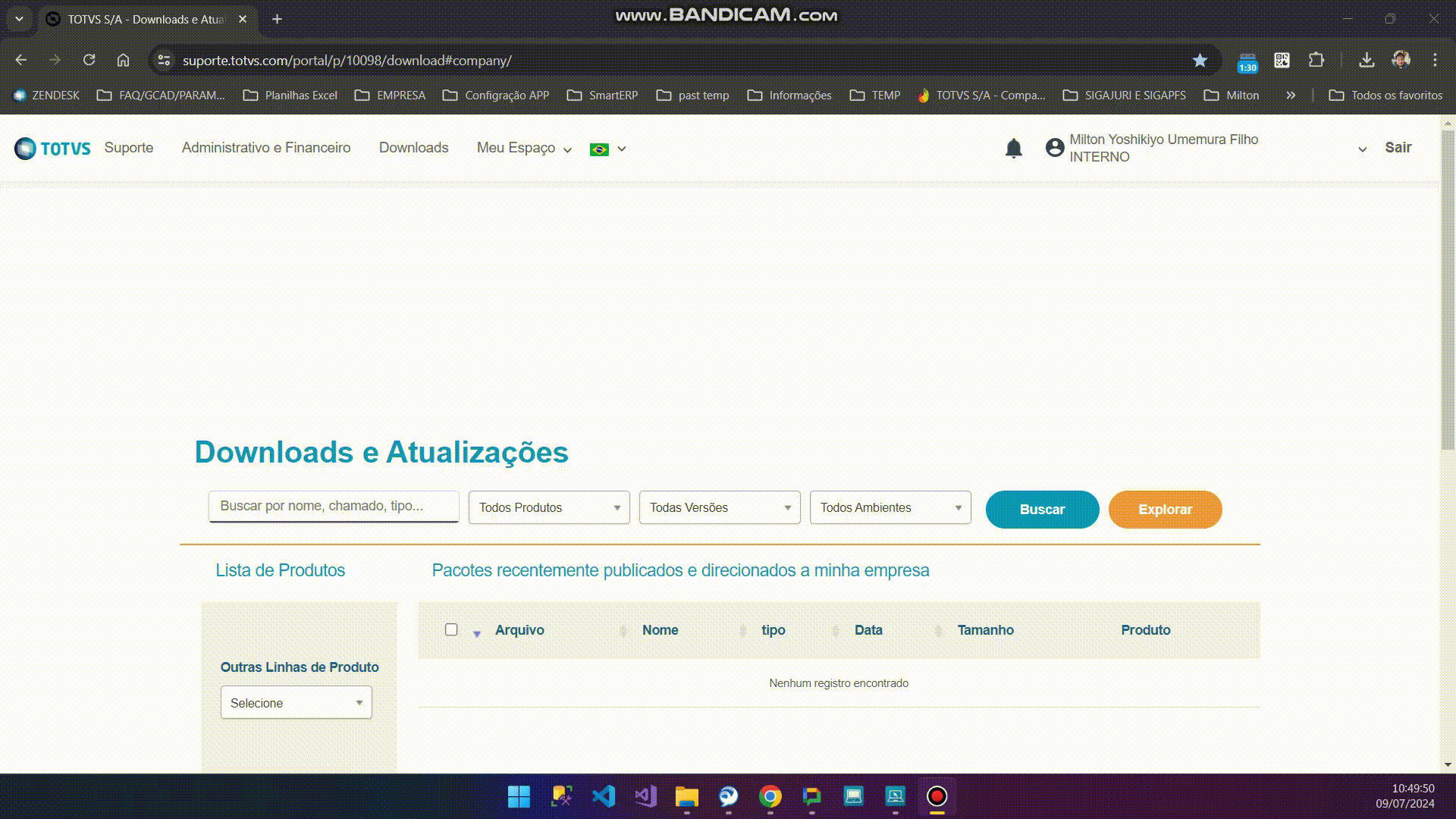Open the Windows Start menu
The image size is (1456, 819).
(519, 796)
